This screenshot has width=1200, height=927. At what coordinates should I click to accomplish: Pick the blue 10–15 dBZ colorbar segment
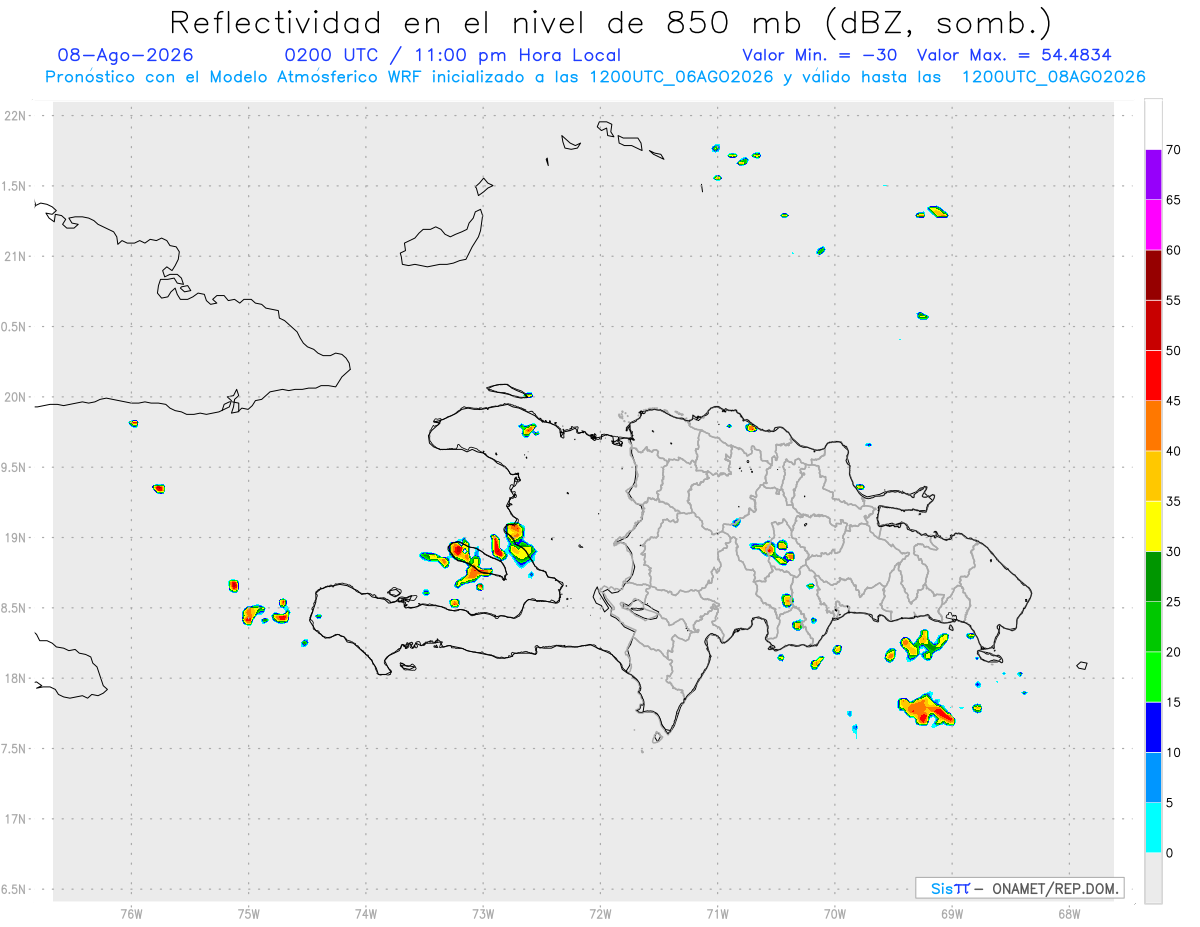point(1153,727)
